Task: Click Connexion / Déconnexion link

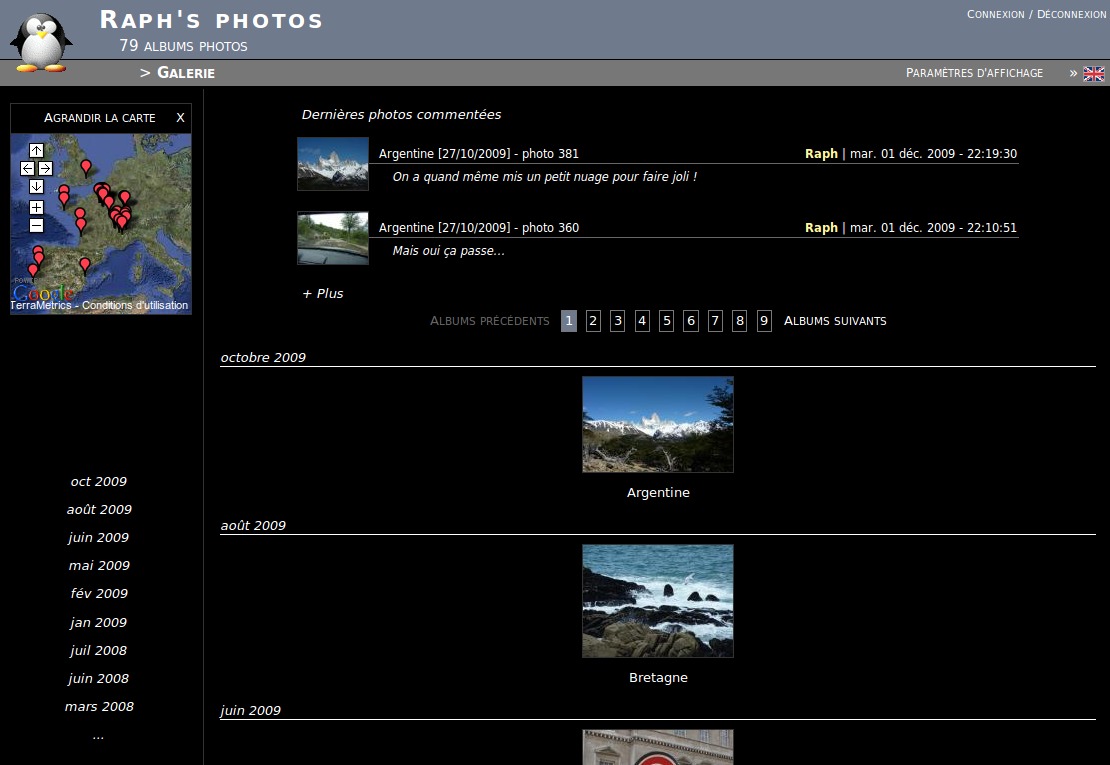Action: [x=1036, y=14]
